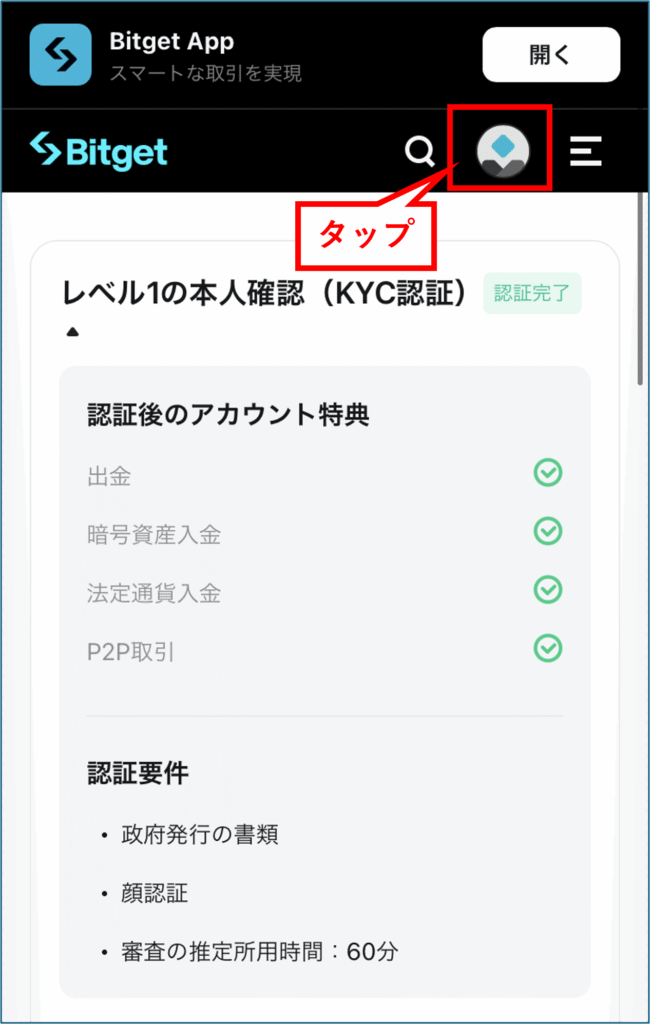Select the 出金 benefit row
This screenshot has width=650, height=1024.
coord(325,476)
